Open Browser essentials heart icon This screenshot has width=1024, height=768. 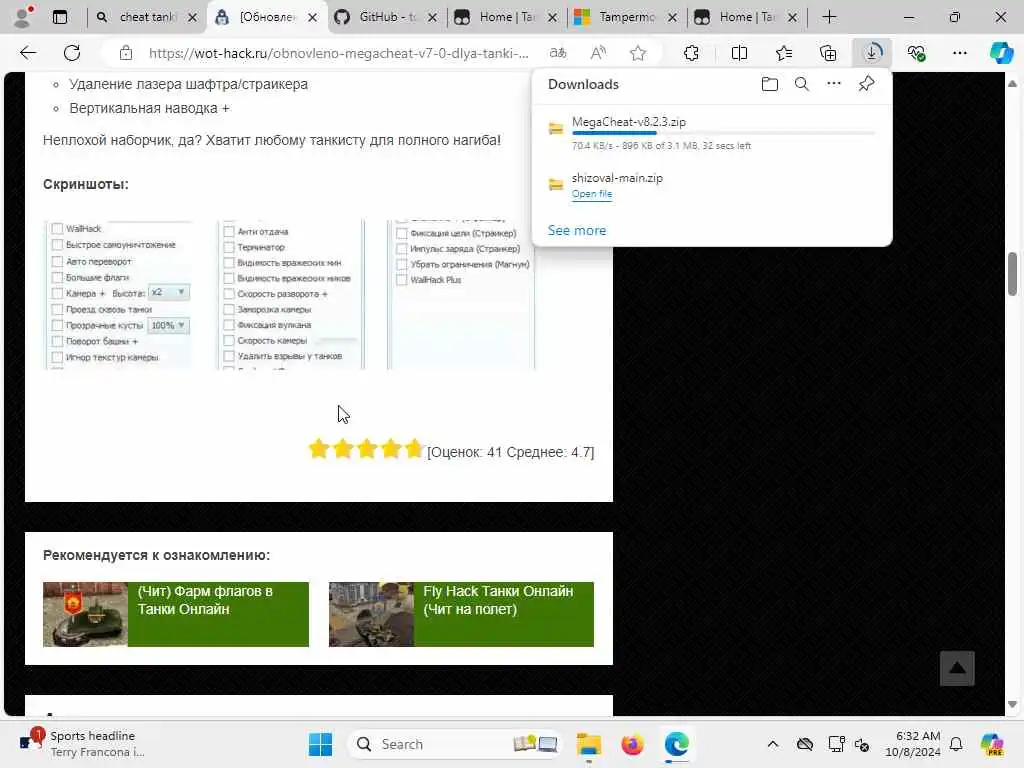coord(916,53)
